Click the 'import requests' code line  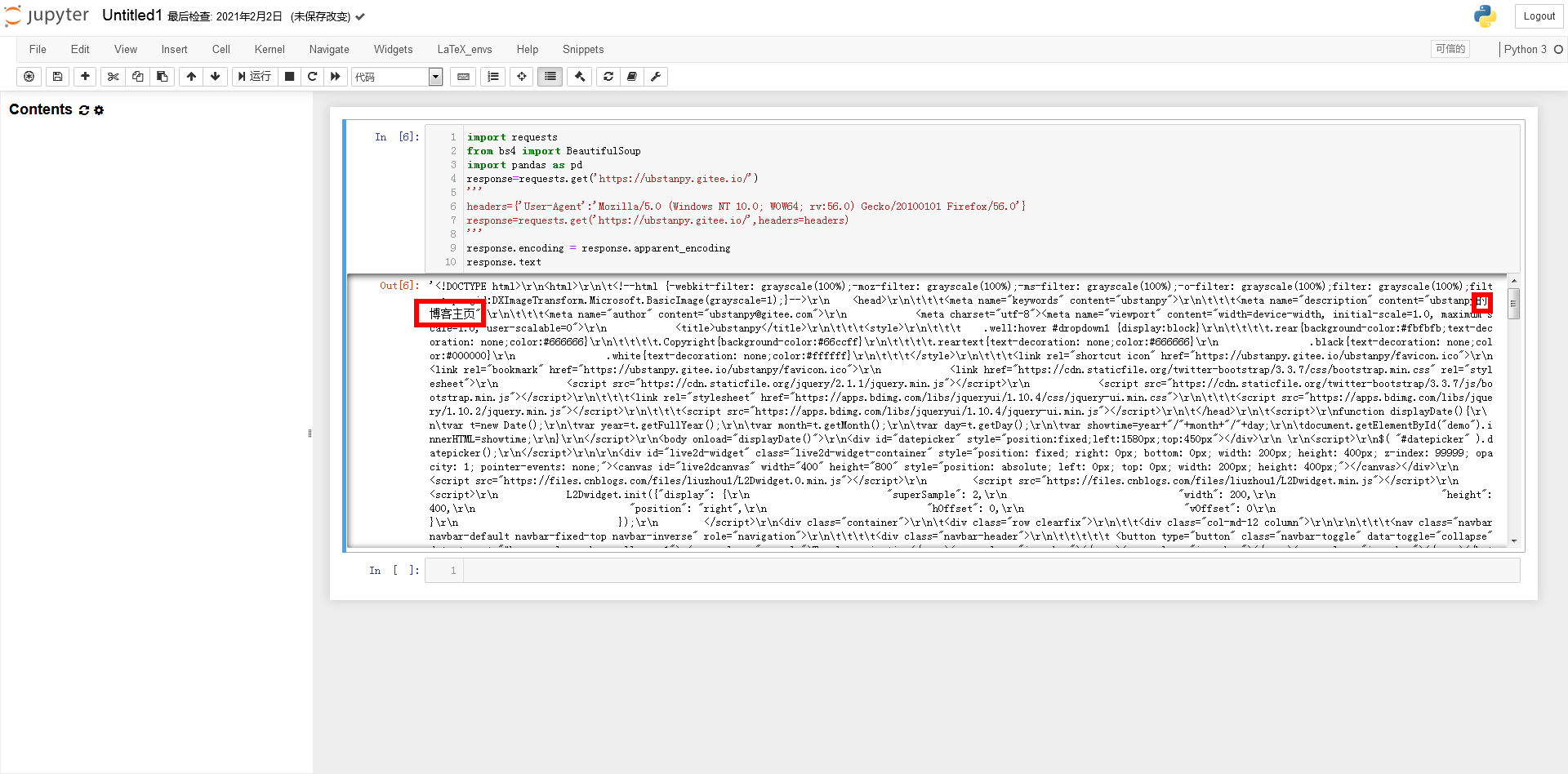click(512, 137)
